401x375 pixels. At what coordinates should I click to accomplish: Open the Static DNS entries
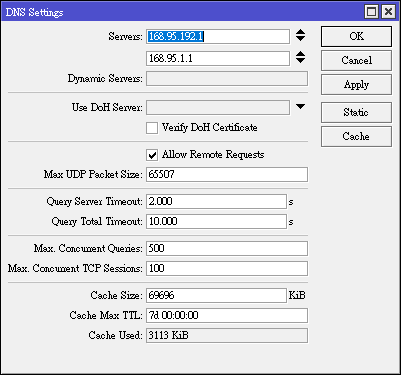pyautogui.click(x=356, y=112)
